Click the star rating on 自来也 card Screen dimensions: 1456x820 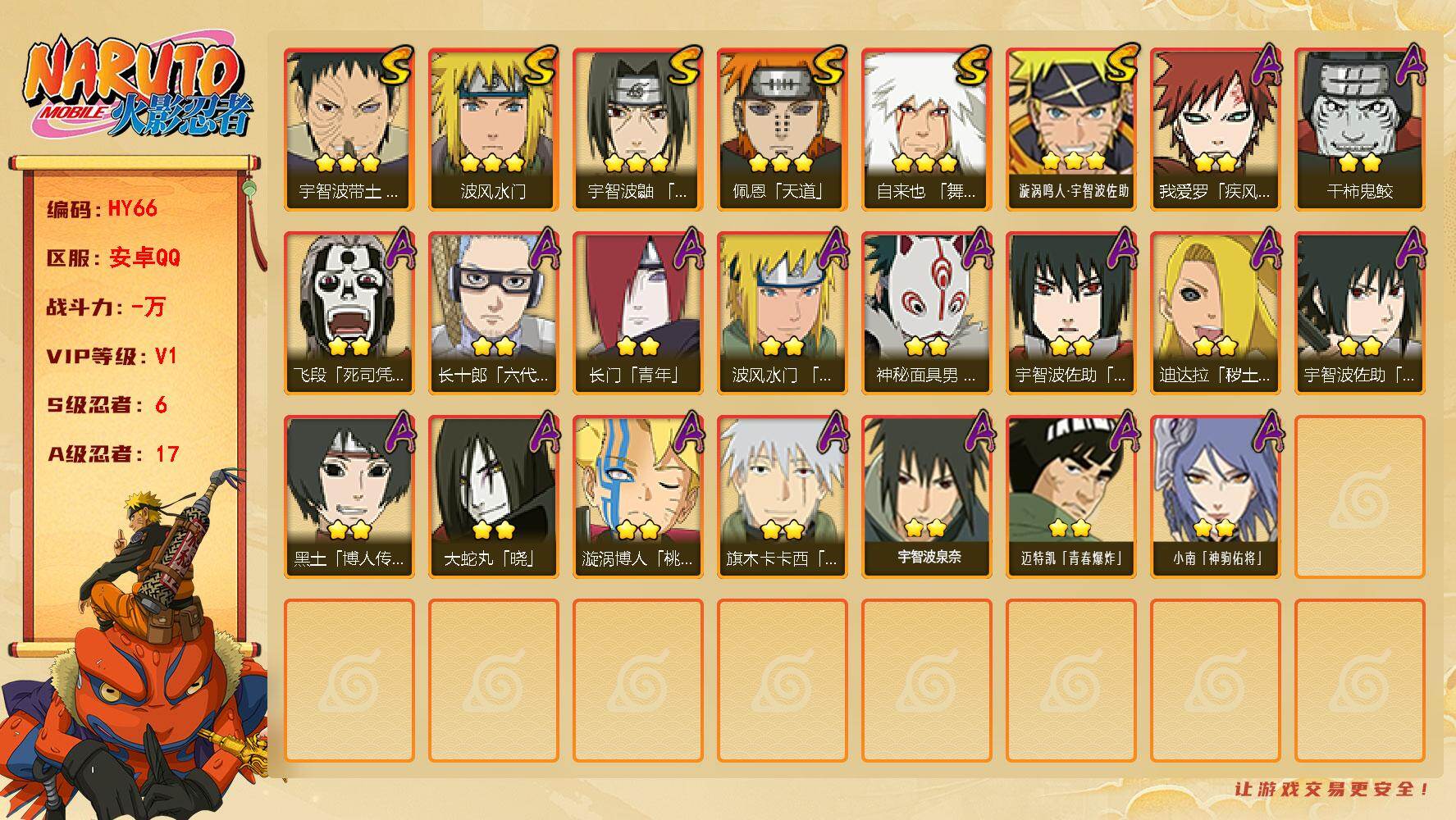pyautogui.click(x=925, y=162)
